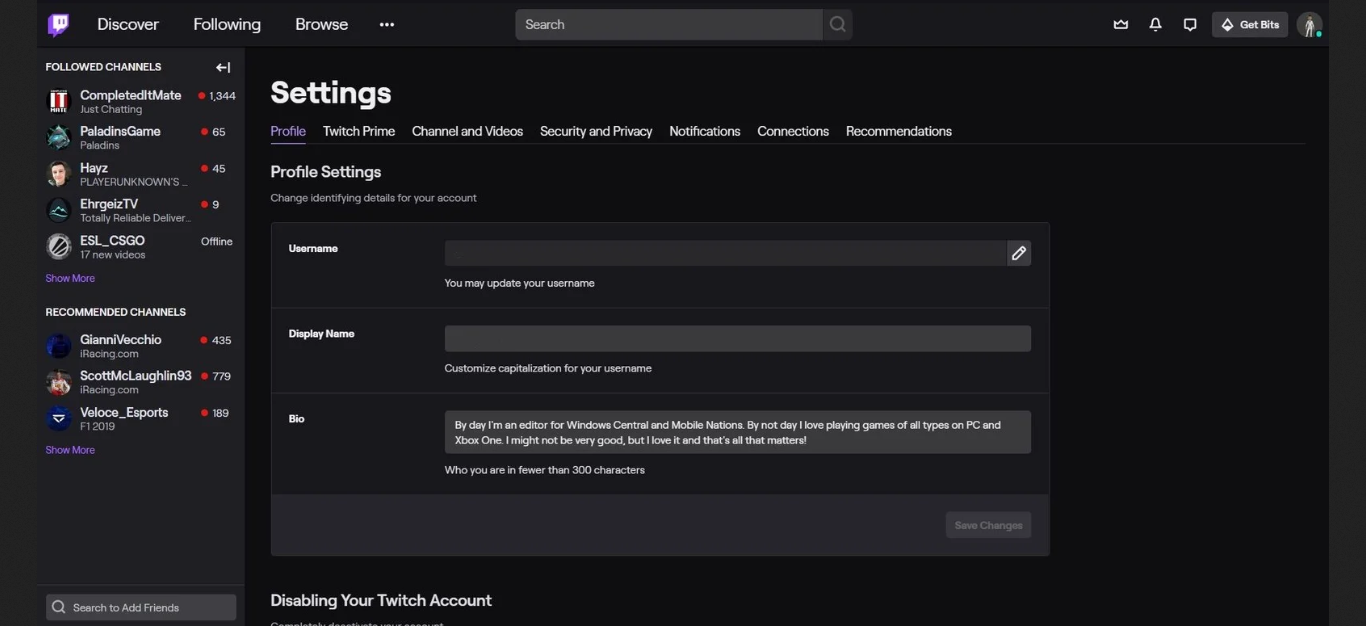Viewport: 1366px width, 626px height.
Task: Open the PaladinsGame channel avatar
Action: point(59,138)
